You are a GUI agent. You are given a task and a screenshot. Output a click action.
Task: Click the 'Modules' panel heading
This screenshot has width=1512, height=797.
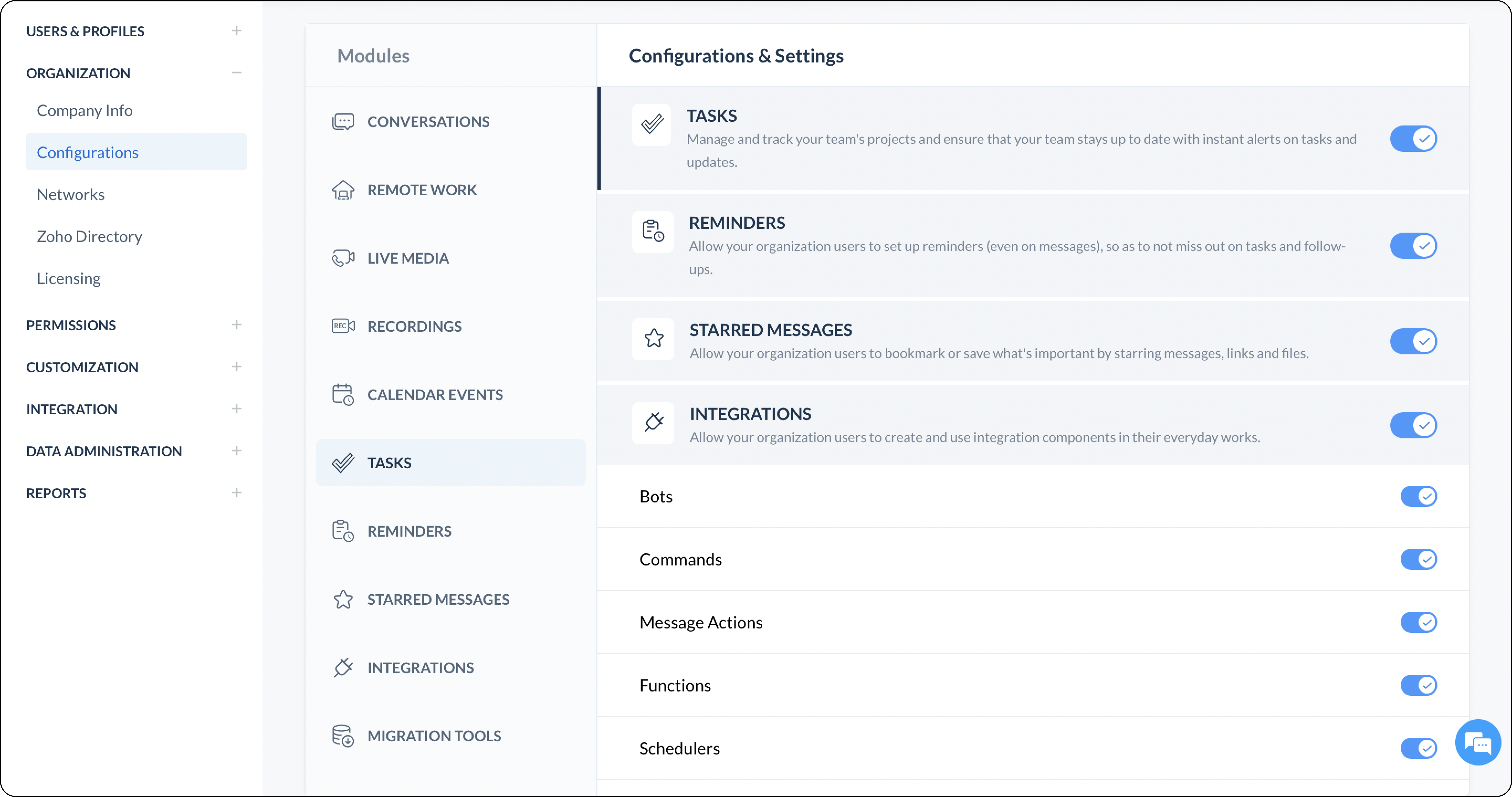click(373, 56)
